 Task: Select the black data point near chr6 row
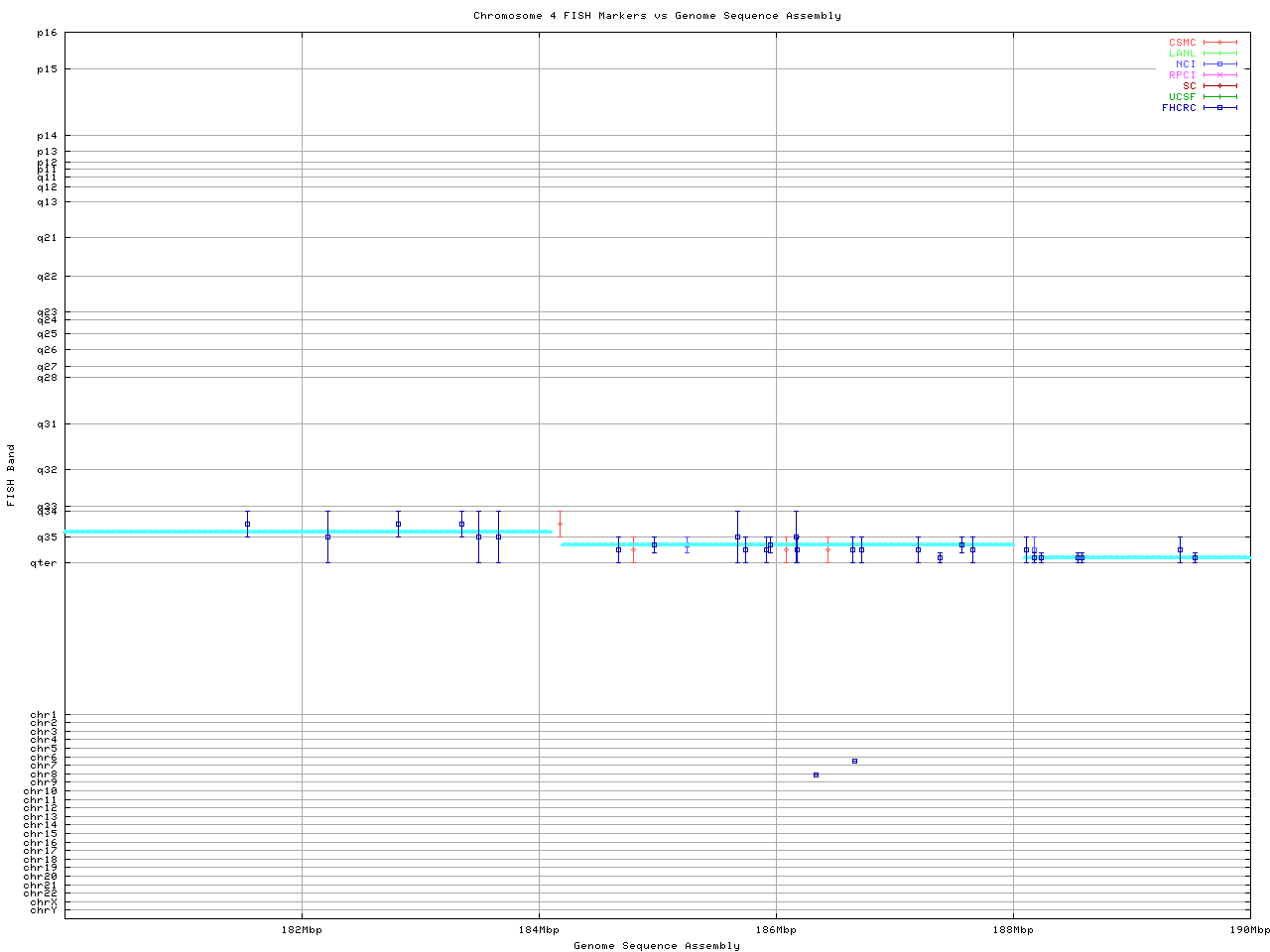854,761
